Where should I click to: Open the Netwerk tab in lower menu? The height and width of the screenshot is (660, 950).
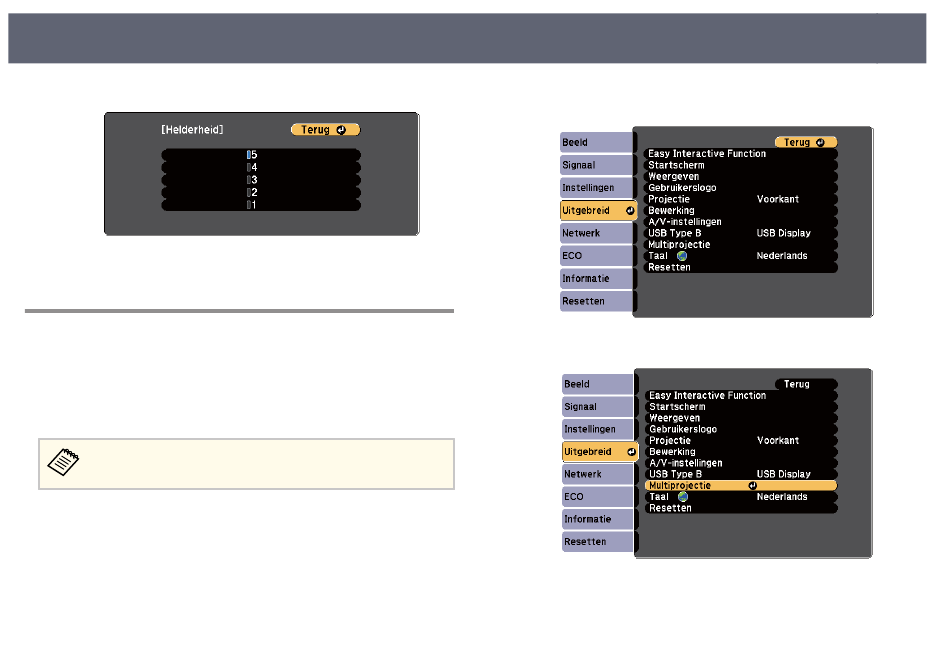[x=597, y=475]
